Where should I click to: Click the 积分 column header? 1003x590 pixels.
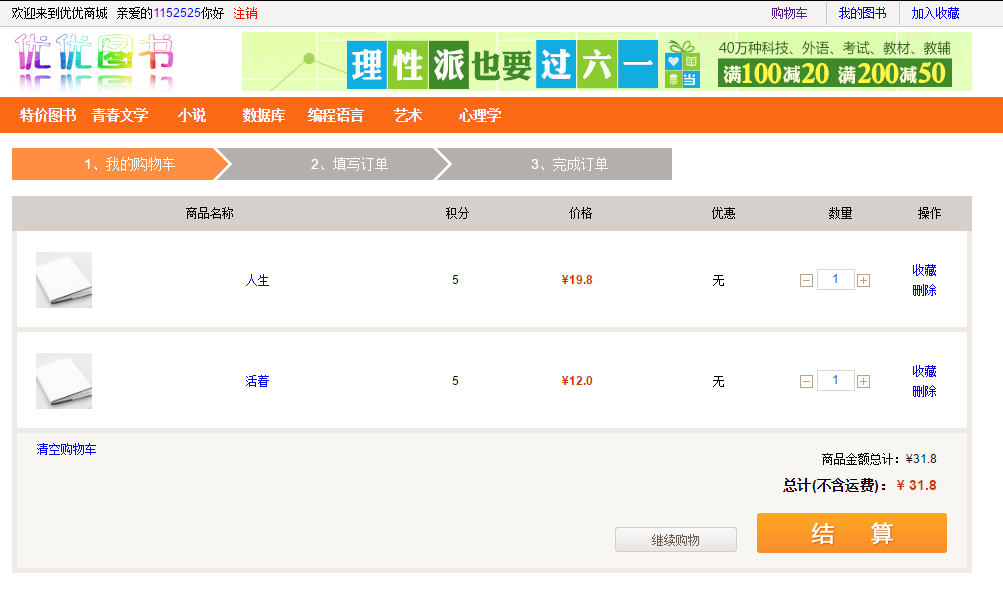point(457,213)
